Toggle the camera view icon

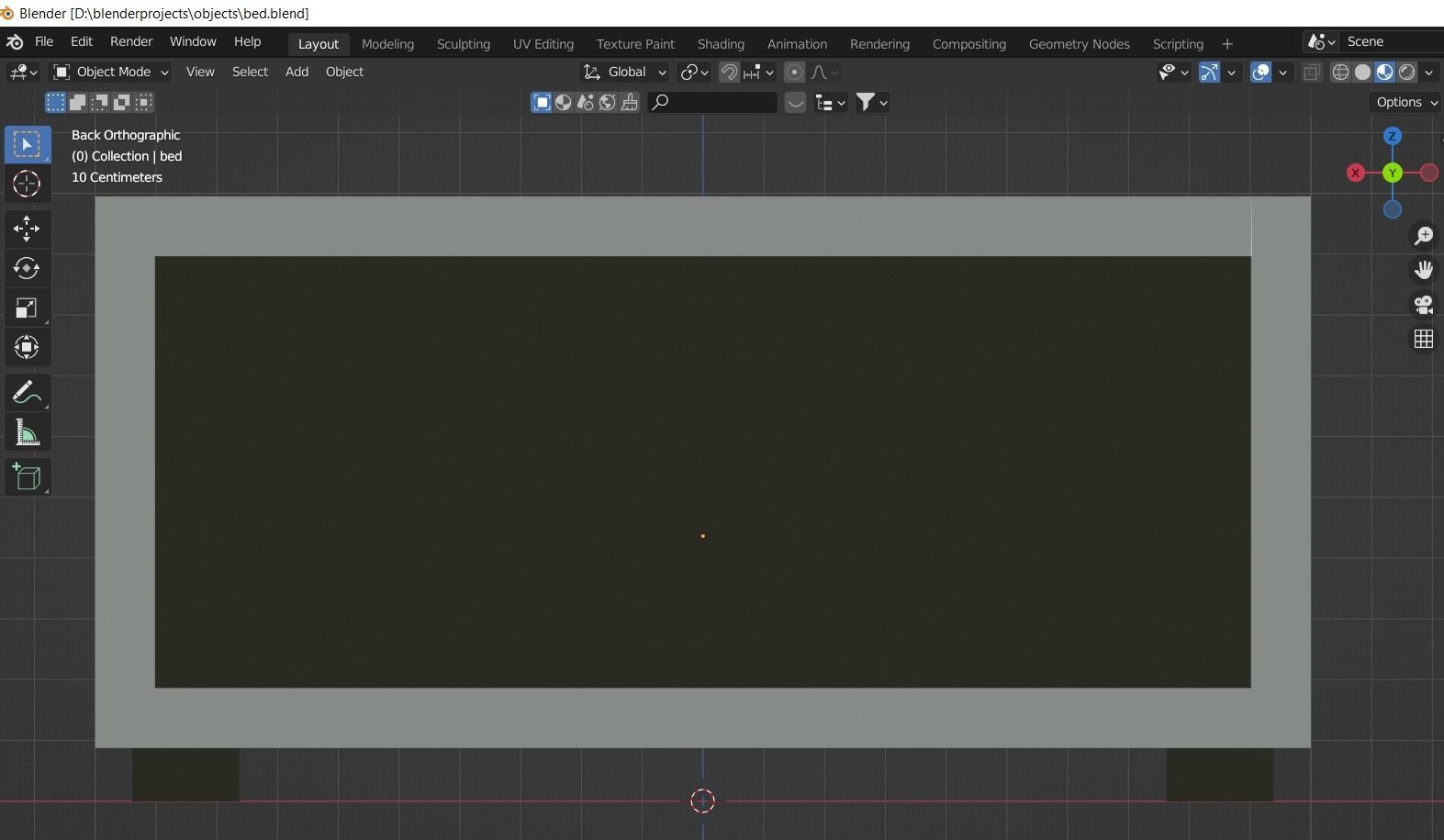click(x=1424, y=305)
